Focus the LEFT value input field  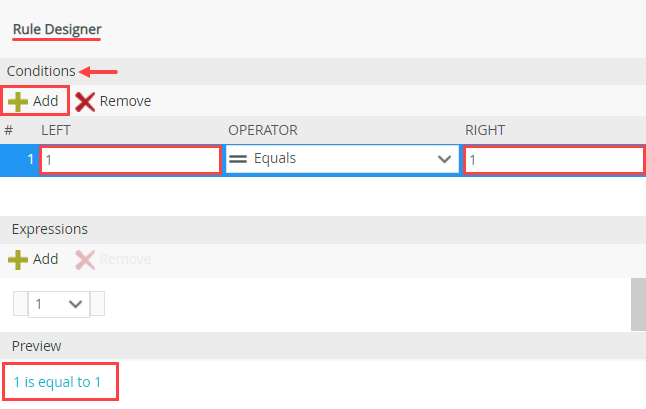point(130,160)
